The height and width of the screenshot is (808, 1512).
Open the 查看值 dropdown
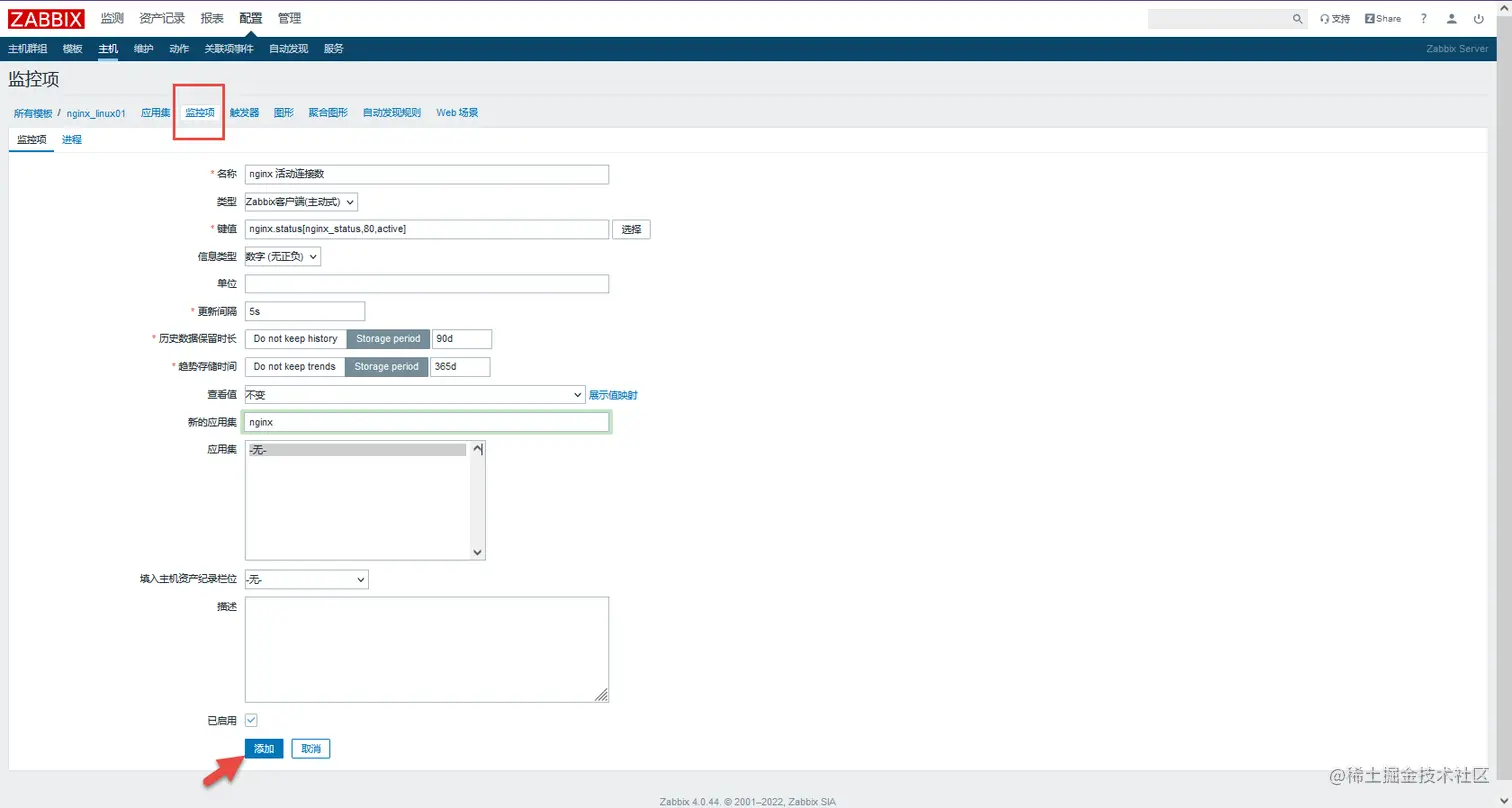point(415,395)
